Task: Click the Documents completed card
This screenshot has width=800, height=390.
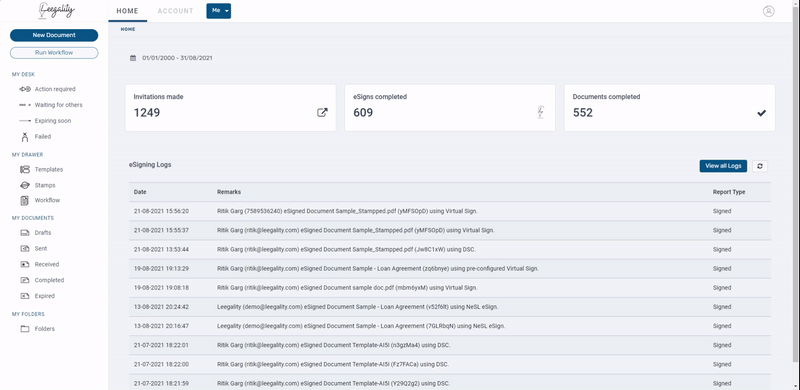Action: coord(669,108)
